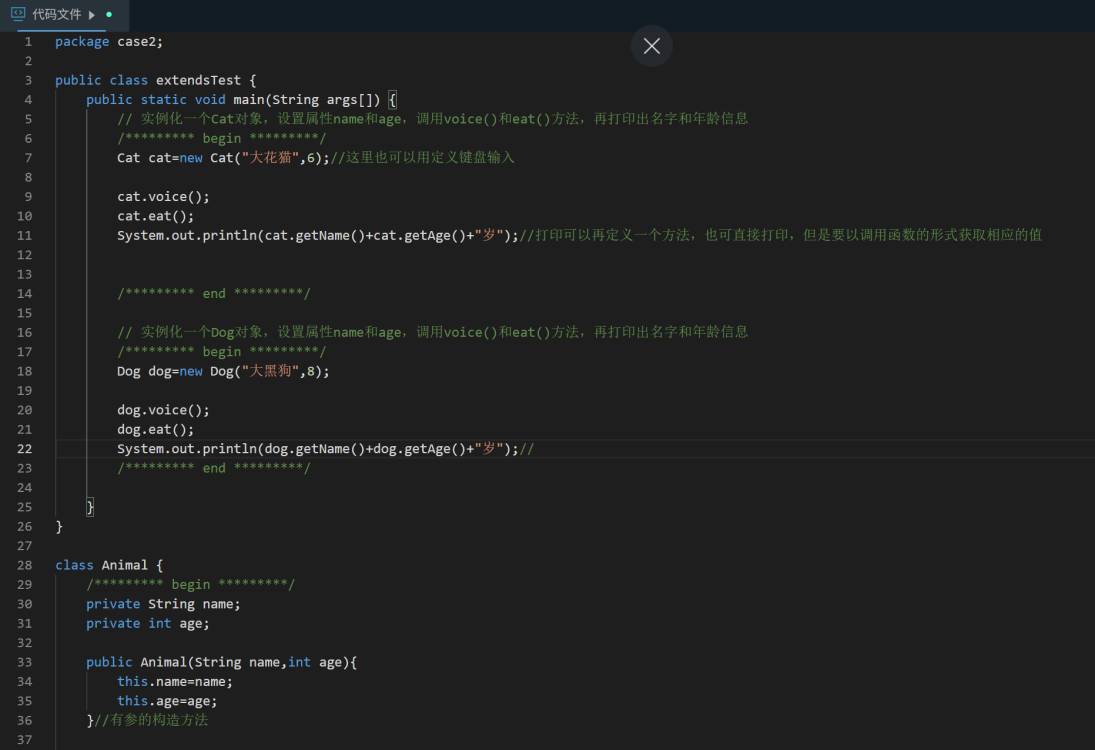Click the '/********* end *********/' comment on line 14
Screen dimensions: 1095x750
(214, 293)
